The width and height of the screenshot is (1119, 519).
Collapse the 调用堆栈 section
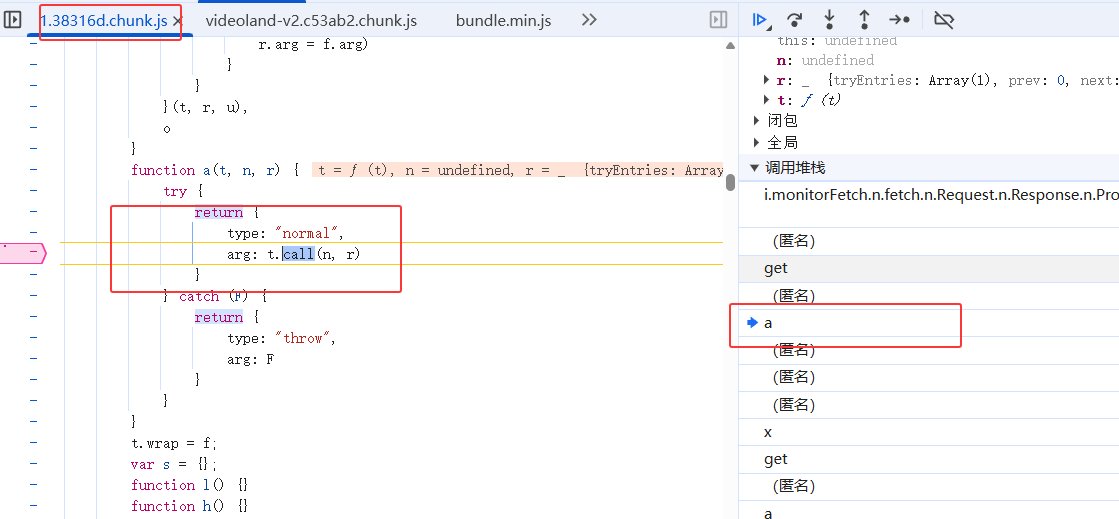tap(754, 168)
